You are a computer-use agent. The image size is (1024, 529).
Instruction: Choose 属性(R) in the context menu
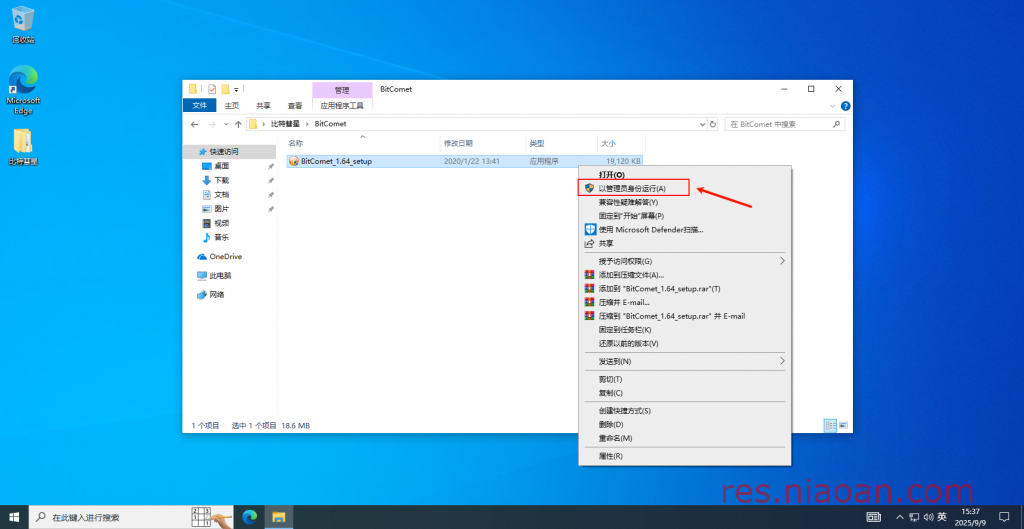point(684,456)
